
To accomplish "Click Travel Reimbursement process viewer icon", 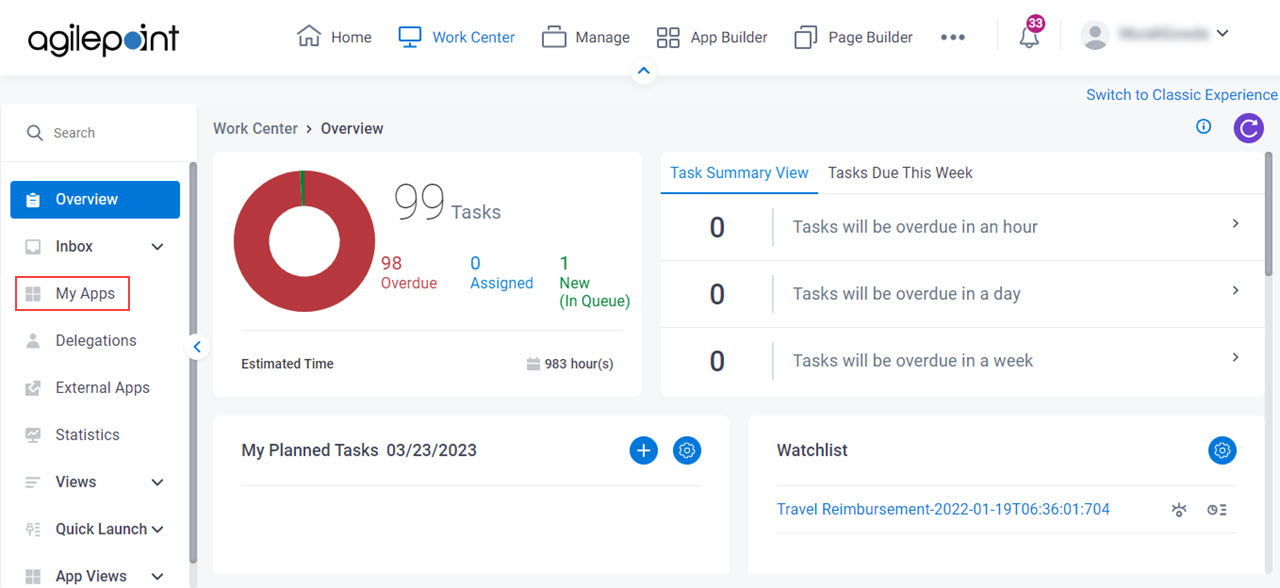I will click(1180, 510).
